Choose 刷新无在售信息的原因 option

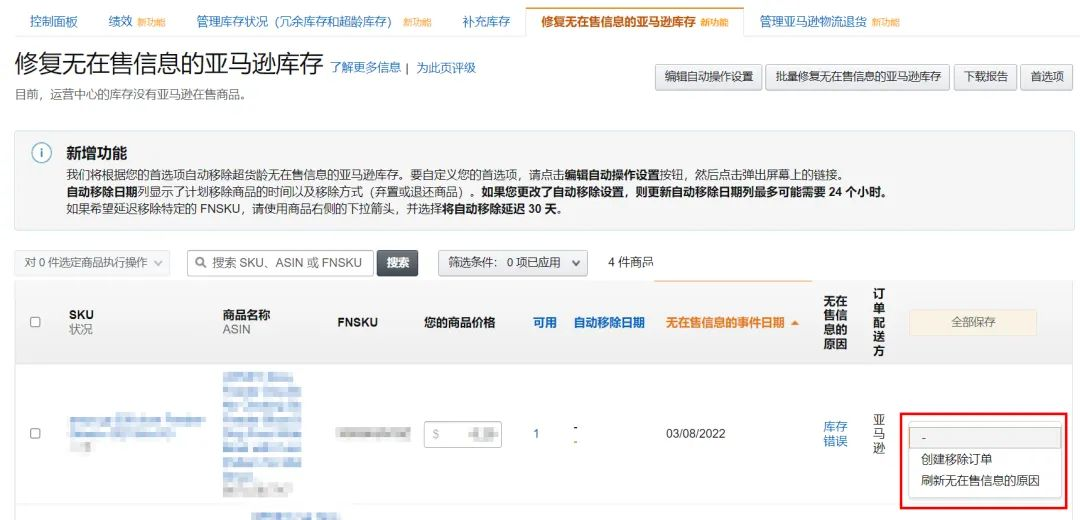(x=979, y=480)
